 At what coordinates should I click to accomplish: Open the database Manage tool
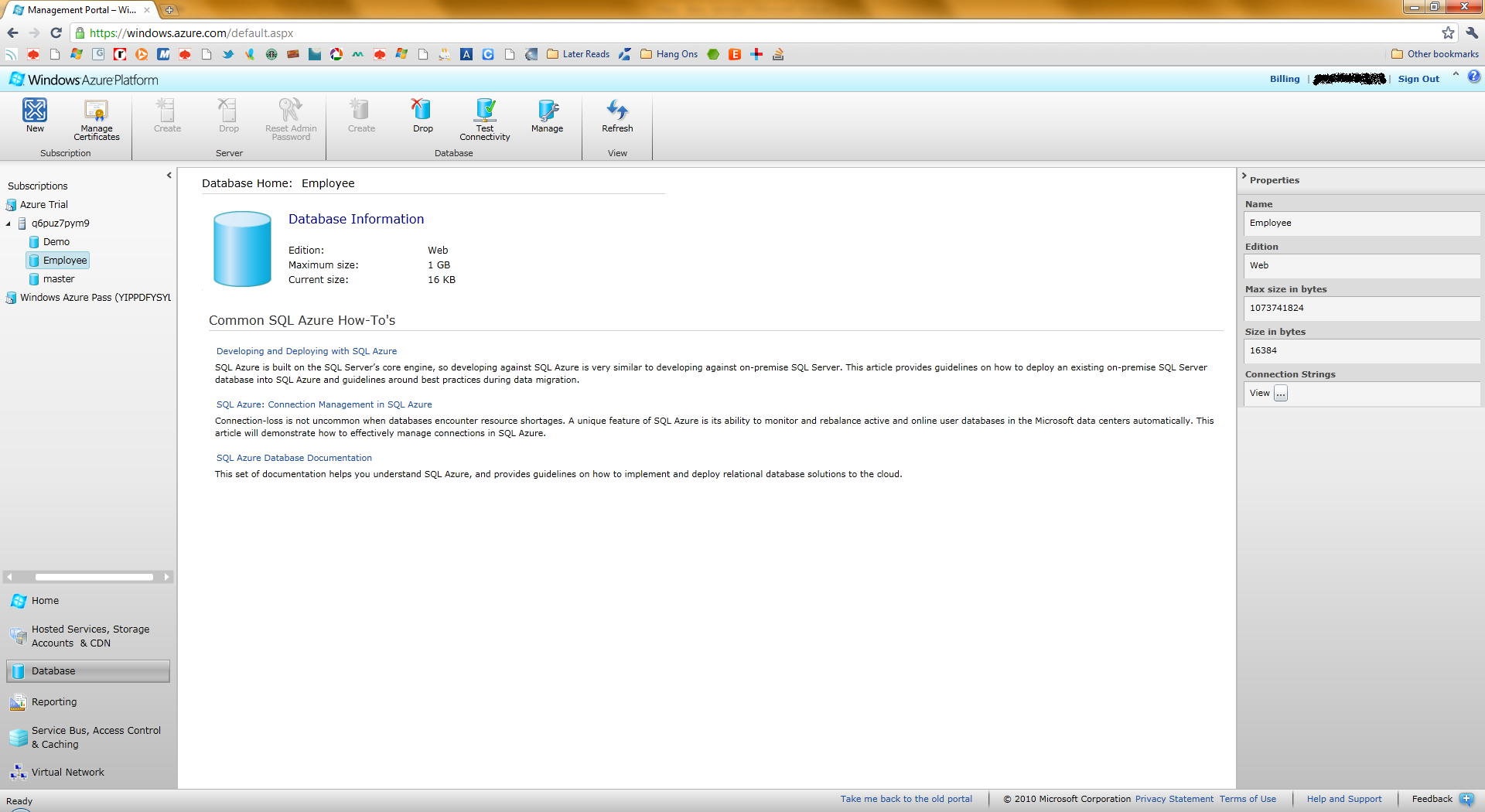[547, 111]
